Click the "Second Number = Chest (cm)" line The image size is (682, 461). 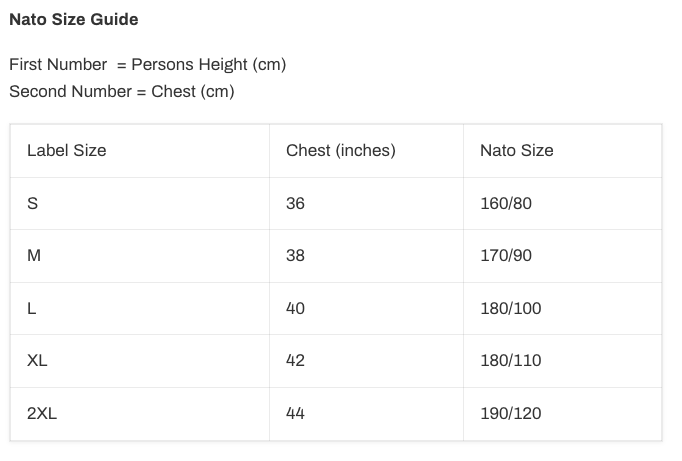pos(121,91)
